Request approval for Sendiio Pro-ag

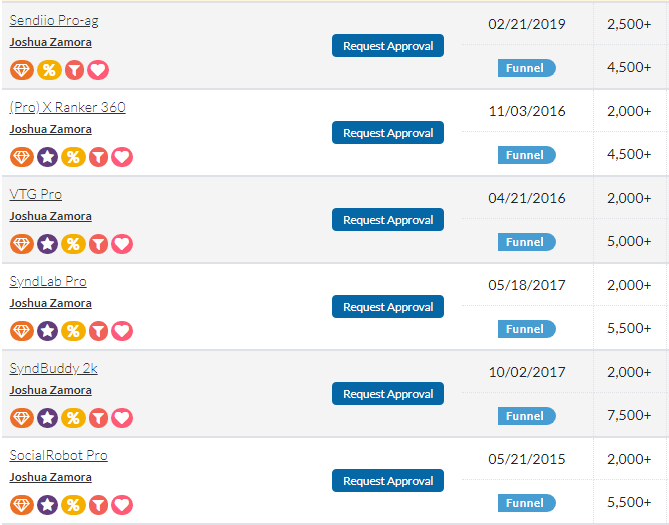388,46
